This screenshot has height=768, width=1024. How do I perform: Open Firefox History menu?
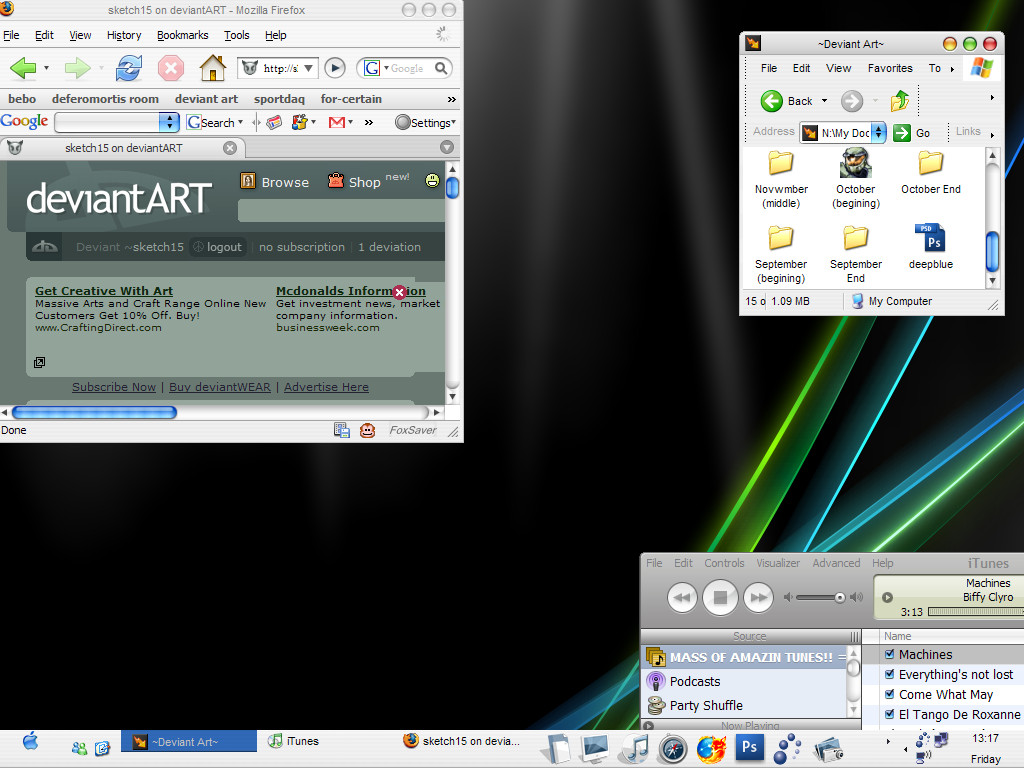click(x=124, y=35)
